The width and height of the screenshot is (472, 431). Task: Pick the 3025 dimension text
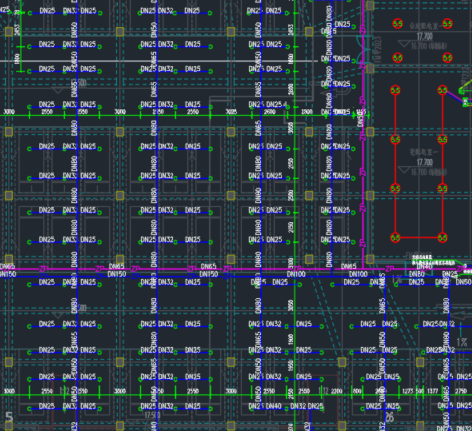tap(231, 112)
